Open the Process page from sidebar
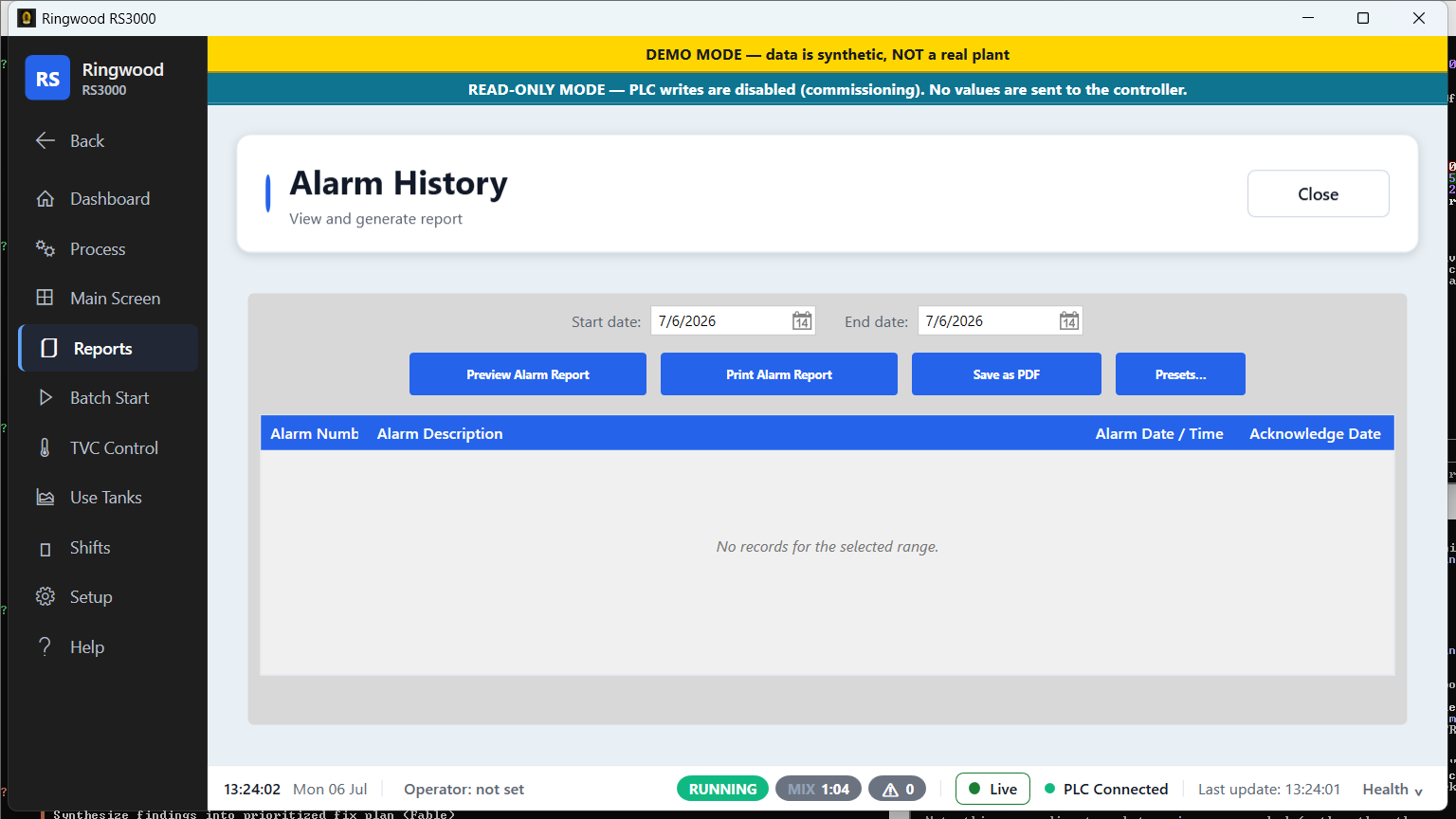 [108, 248]
